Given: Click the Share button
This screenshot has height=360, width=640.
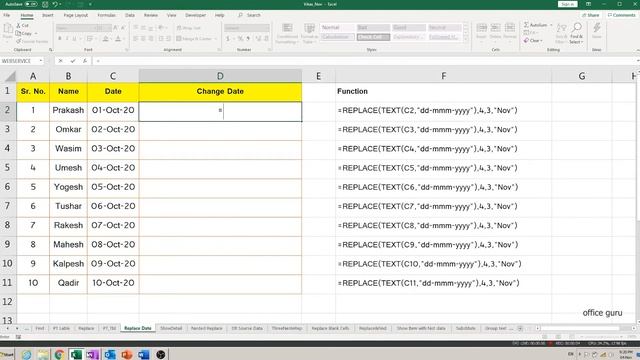Looking at the screenshot, I should [590, 15].
